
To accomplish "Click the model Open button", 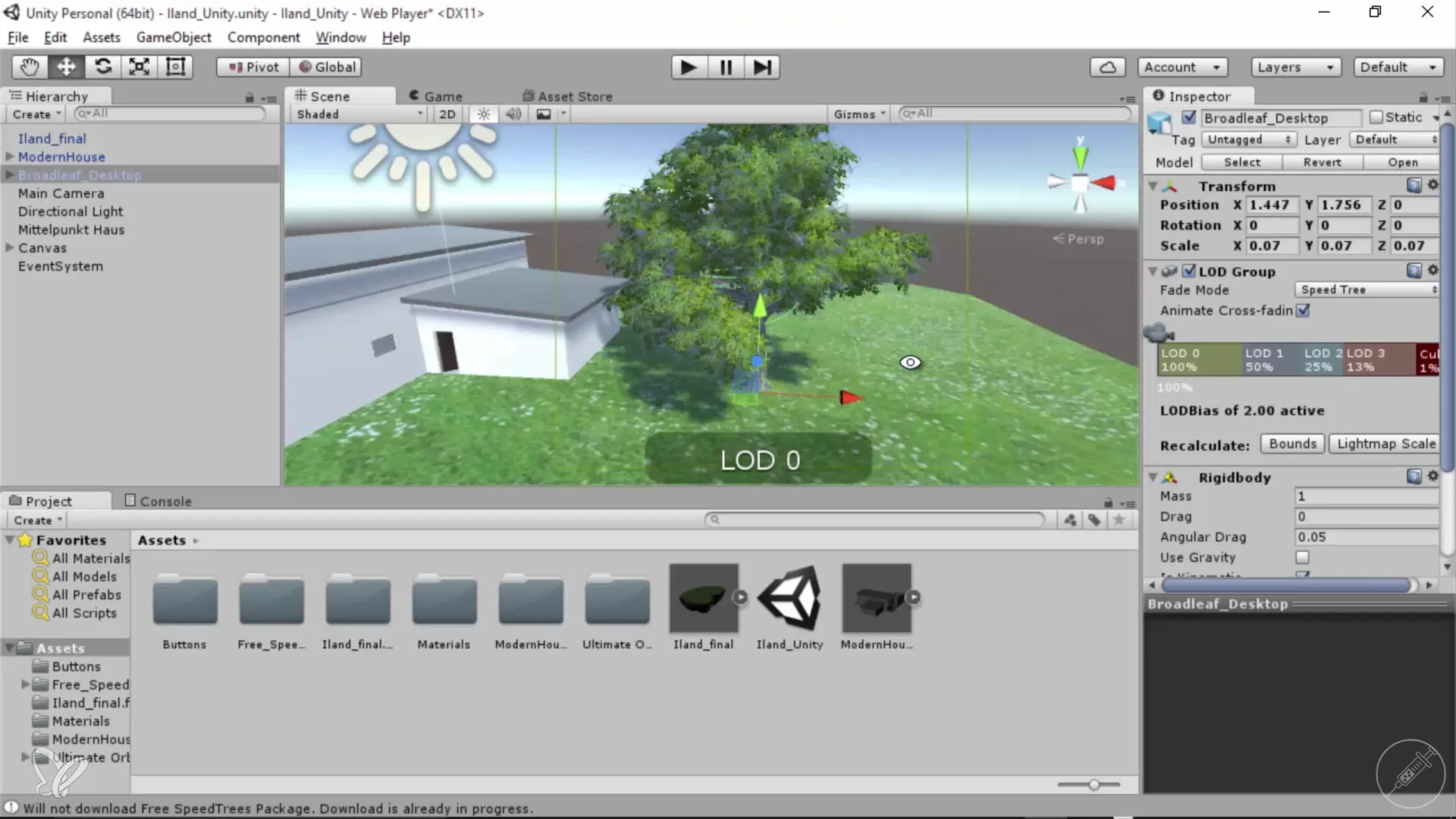I will tap(1401, 162).
